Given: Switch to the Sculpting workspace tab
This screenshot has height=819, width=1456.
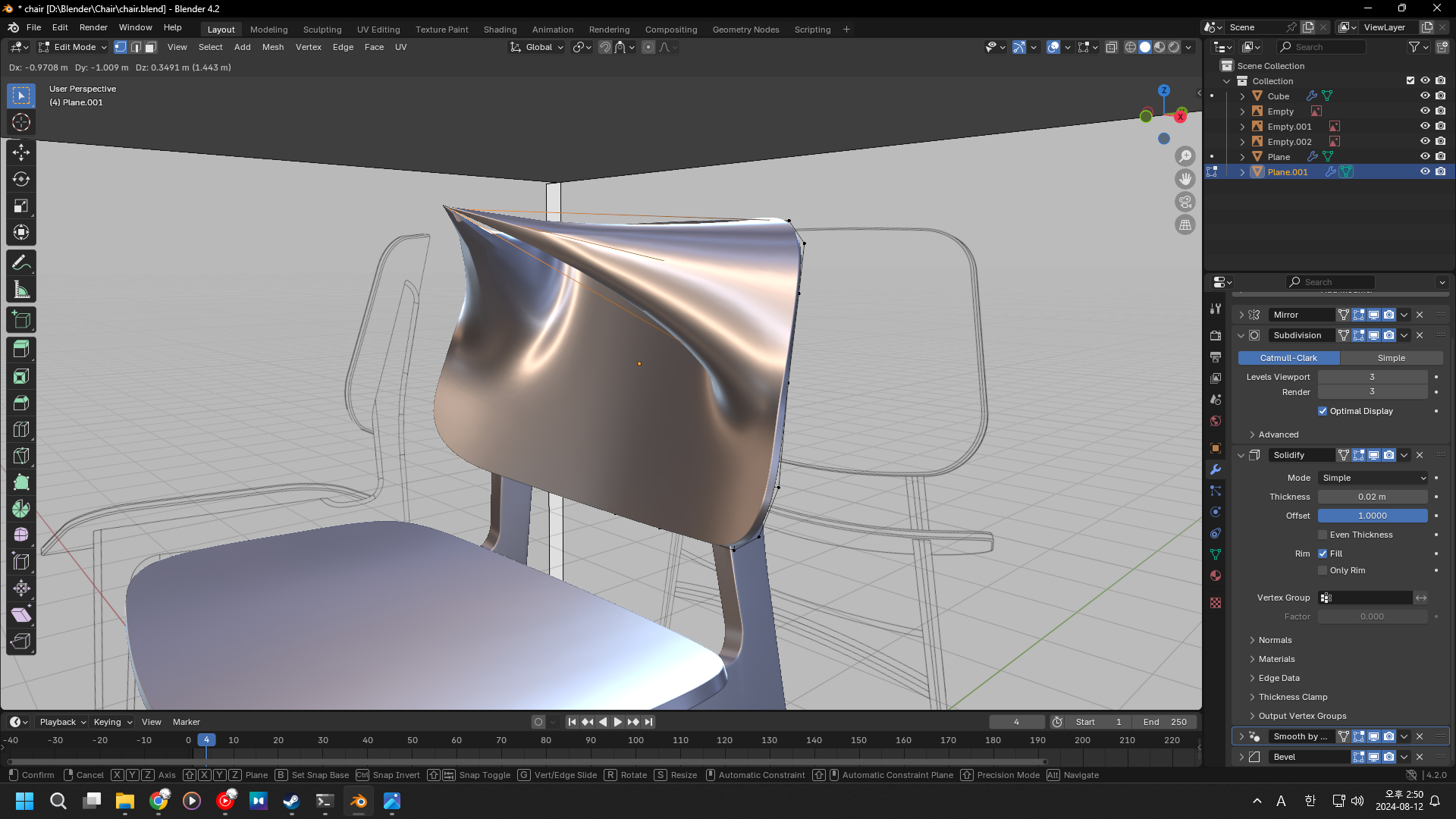Looking at the screenshot, I should 322,30.
